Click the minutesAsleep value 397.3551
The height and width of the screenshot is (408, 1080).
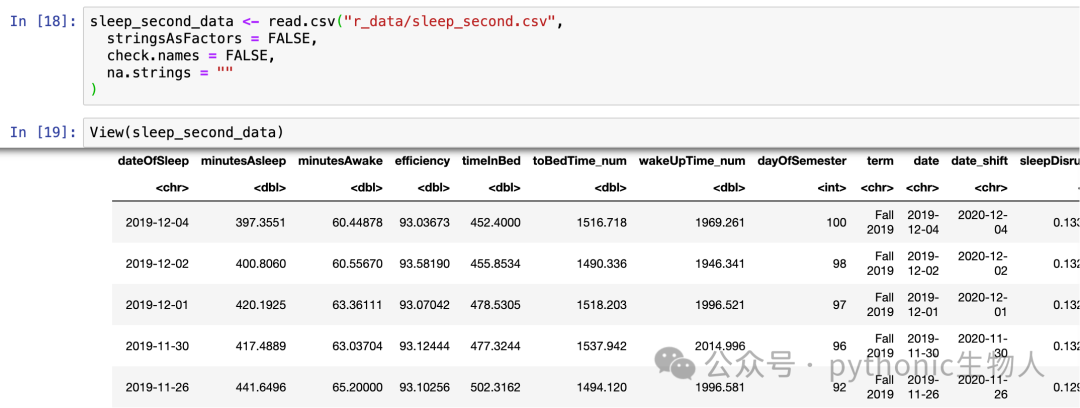pos(261,222)
